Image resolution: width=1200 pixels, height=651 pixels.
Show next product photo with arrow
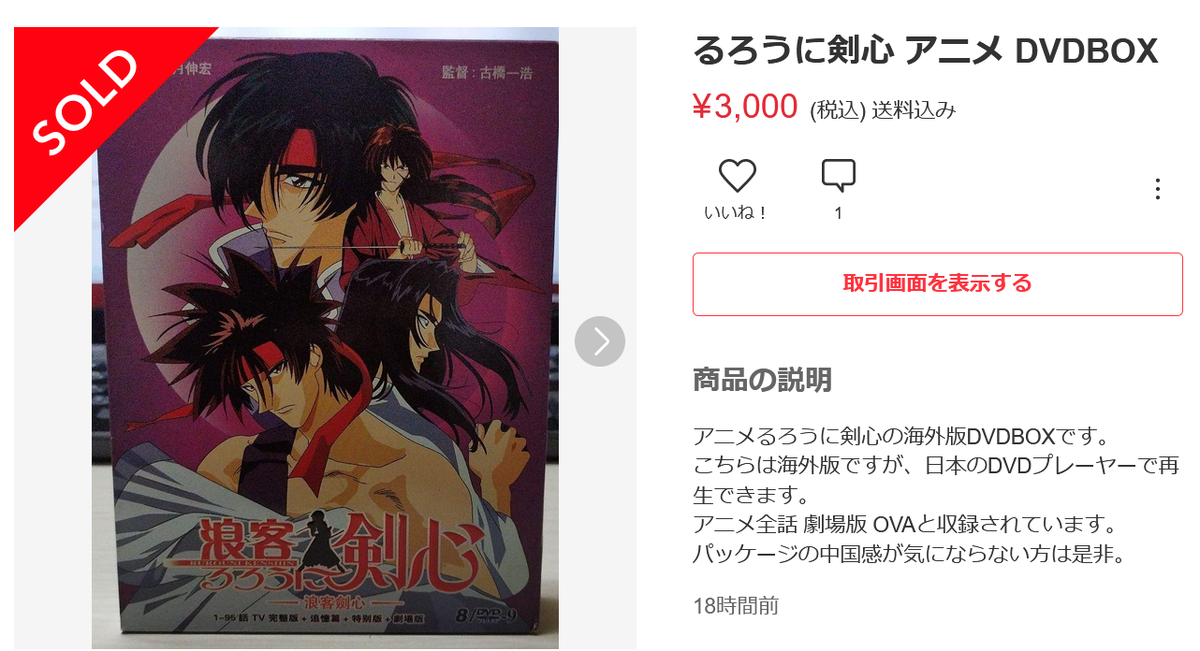[x=600, y=341]
